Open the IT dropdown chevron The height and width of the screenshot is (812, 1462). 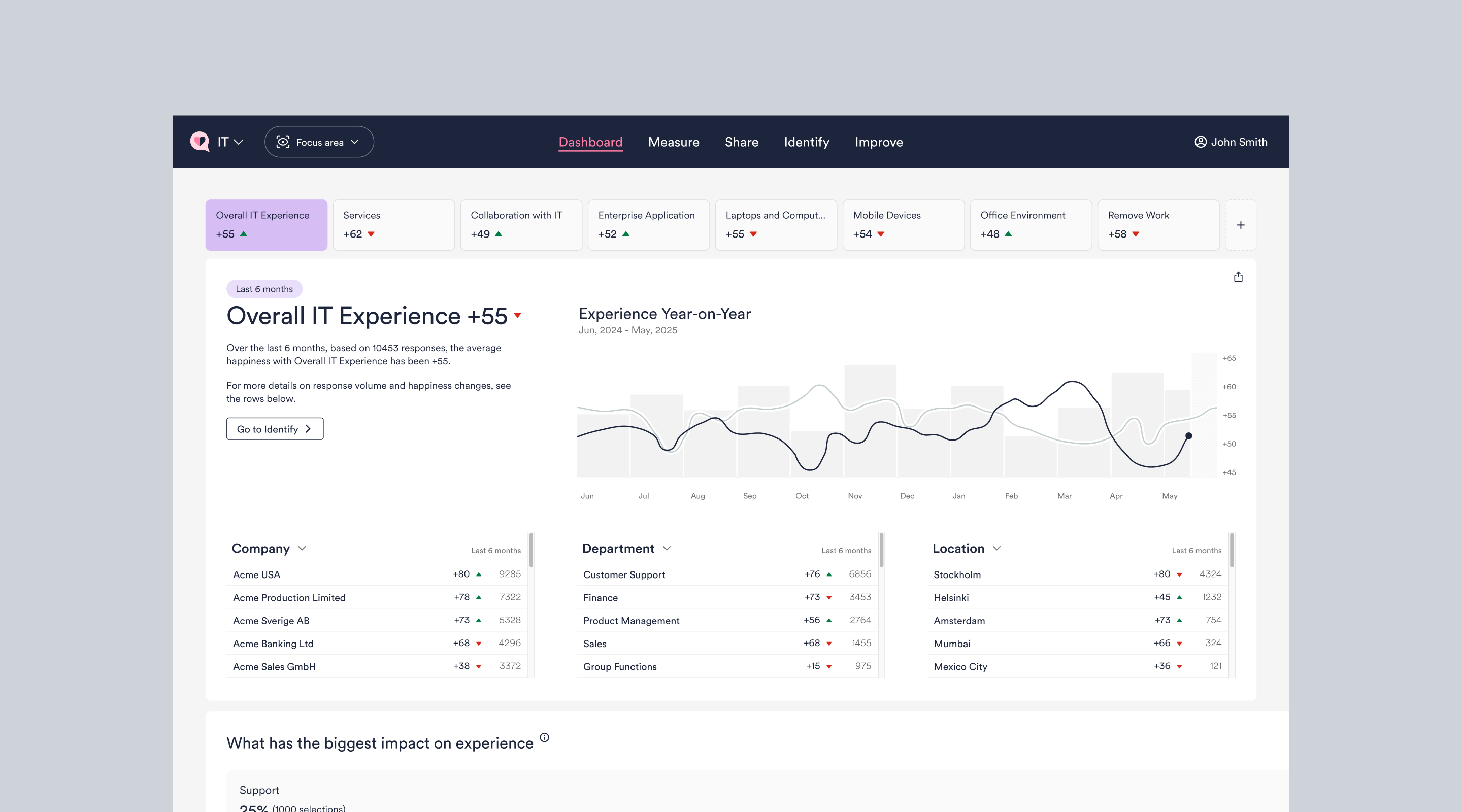239,142
